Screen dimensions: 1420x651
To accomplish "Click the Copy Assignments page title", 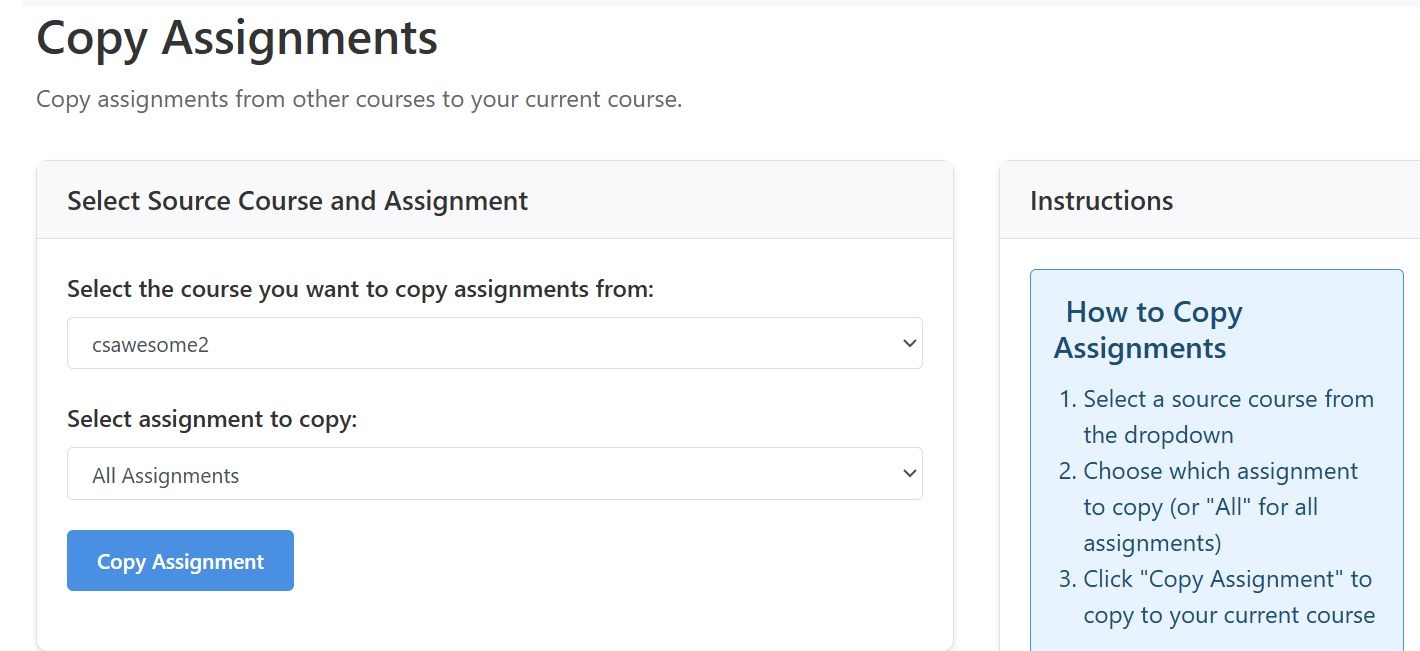I will [237, 39].
